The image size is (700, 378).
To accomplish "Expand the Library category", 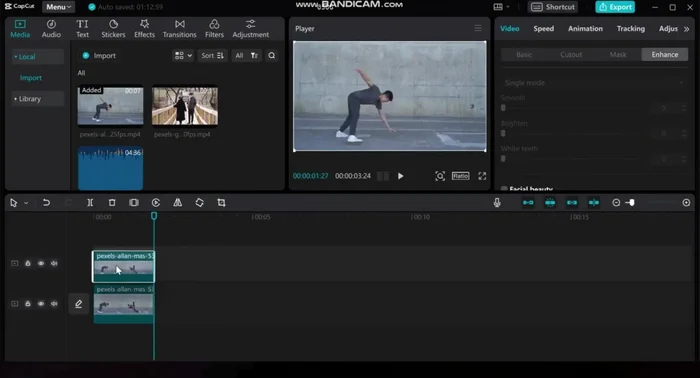I will 38,99.
